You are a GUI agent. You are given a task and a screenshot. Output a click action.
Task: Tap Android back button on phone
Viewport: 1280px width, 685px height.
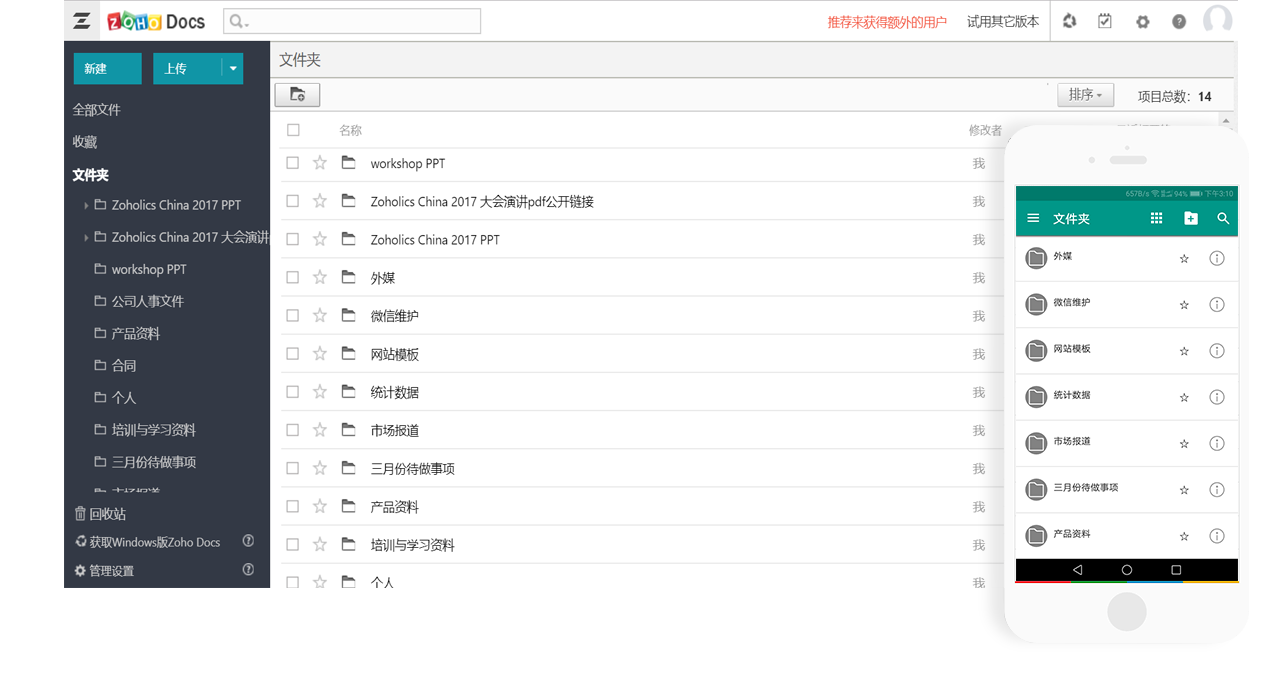(x=1077, y=570)
